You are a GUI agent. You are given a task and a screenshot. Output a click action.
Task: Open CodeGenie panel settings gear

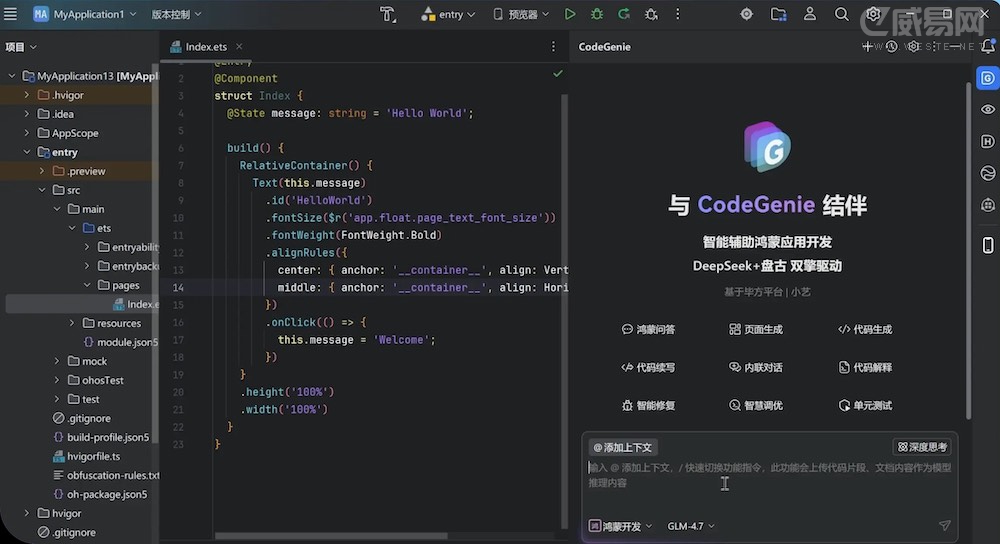[913, 47]
